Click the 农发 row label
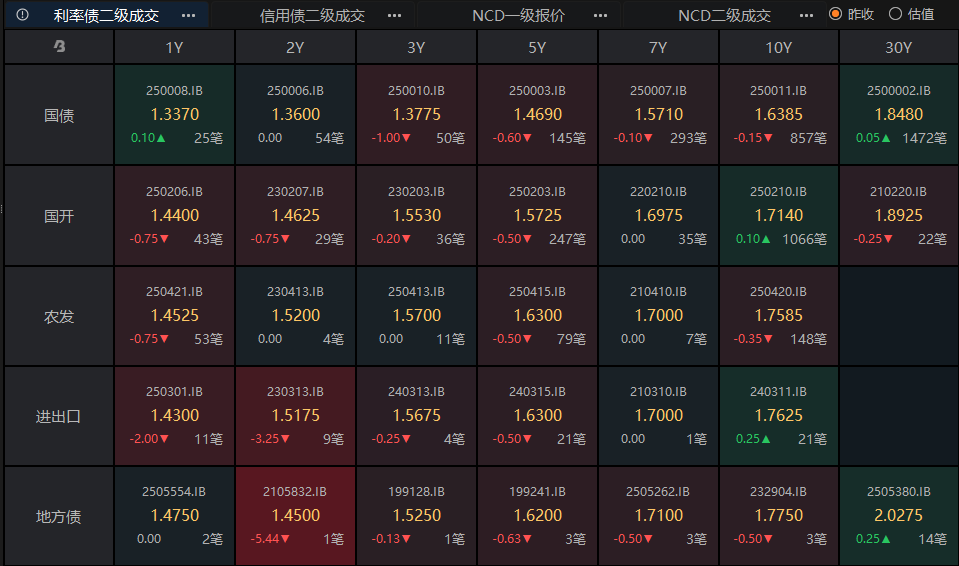Screen dimensions: 959x566 click(59, 316)
